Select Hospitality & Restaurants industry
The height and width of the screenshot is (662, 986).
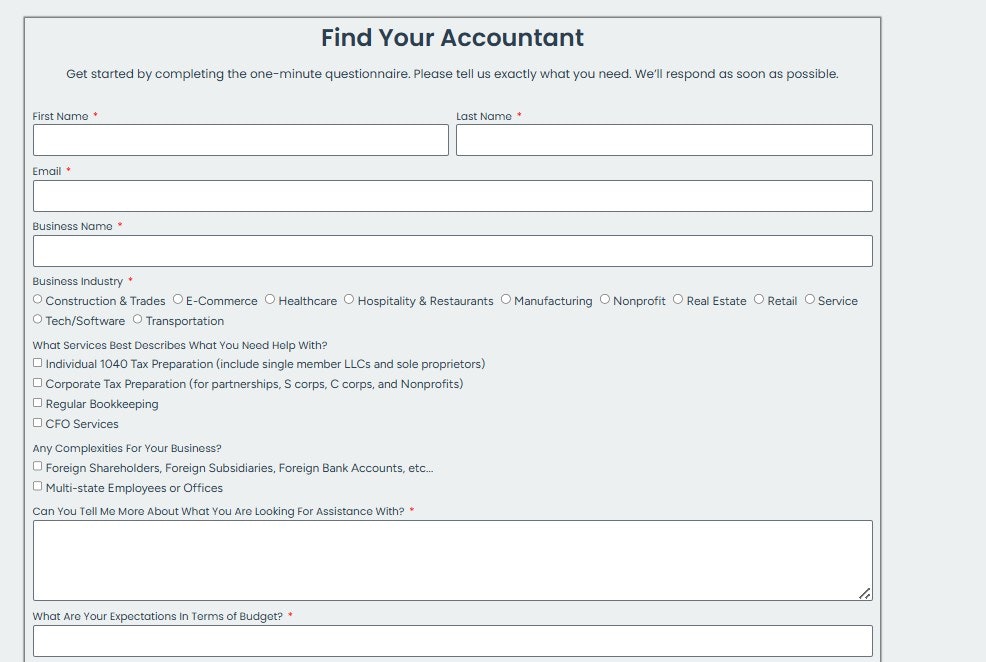[348, 298]
